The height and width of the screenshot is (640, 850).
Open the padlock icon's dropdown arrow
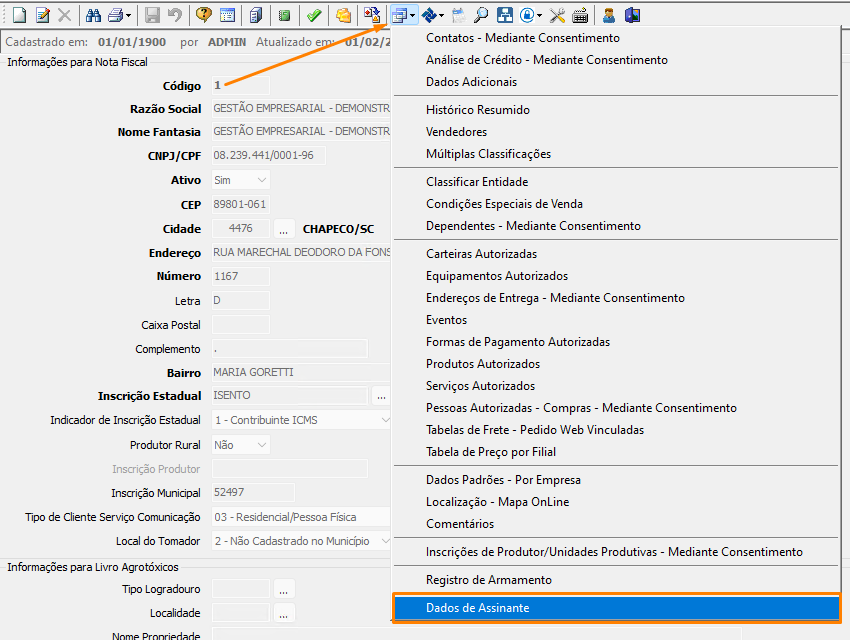click(539, 15)
